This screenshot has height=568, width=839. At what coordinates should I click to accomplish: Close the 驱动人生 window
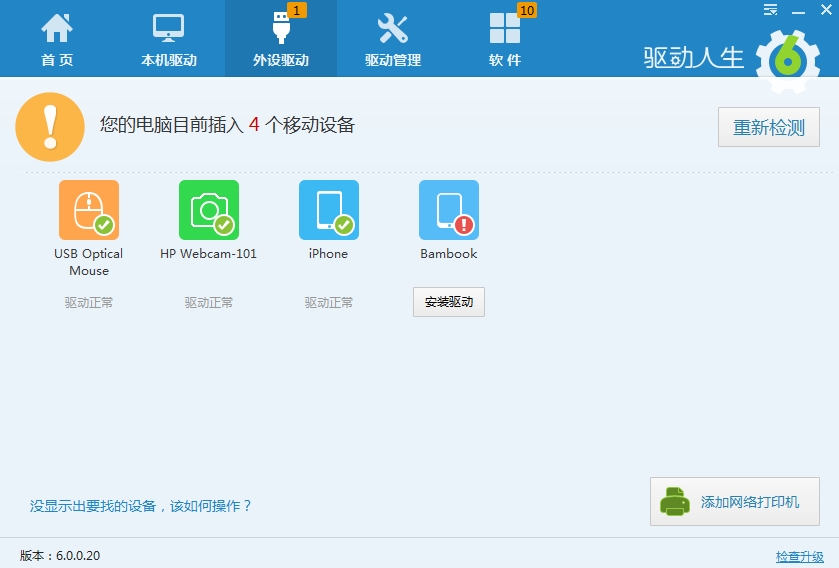[826, 10]
